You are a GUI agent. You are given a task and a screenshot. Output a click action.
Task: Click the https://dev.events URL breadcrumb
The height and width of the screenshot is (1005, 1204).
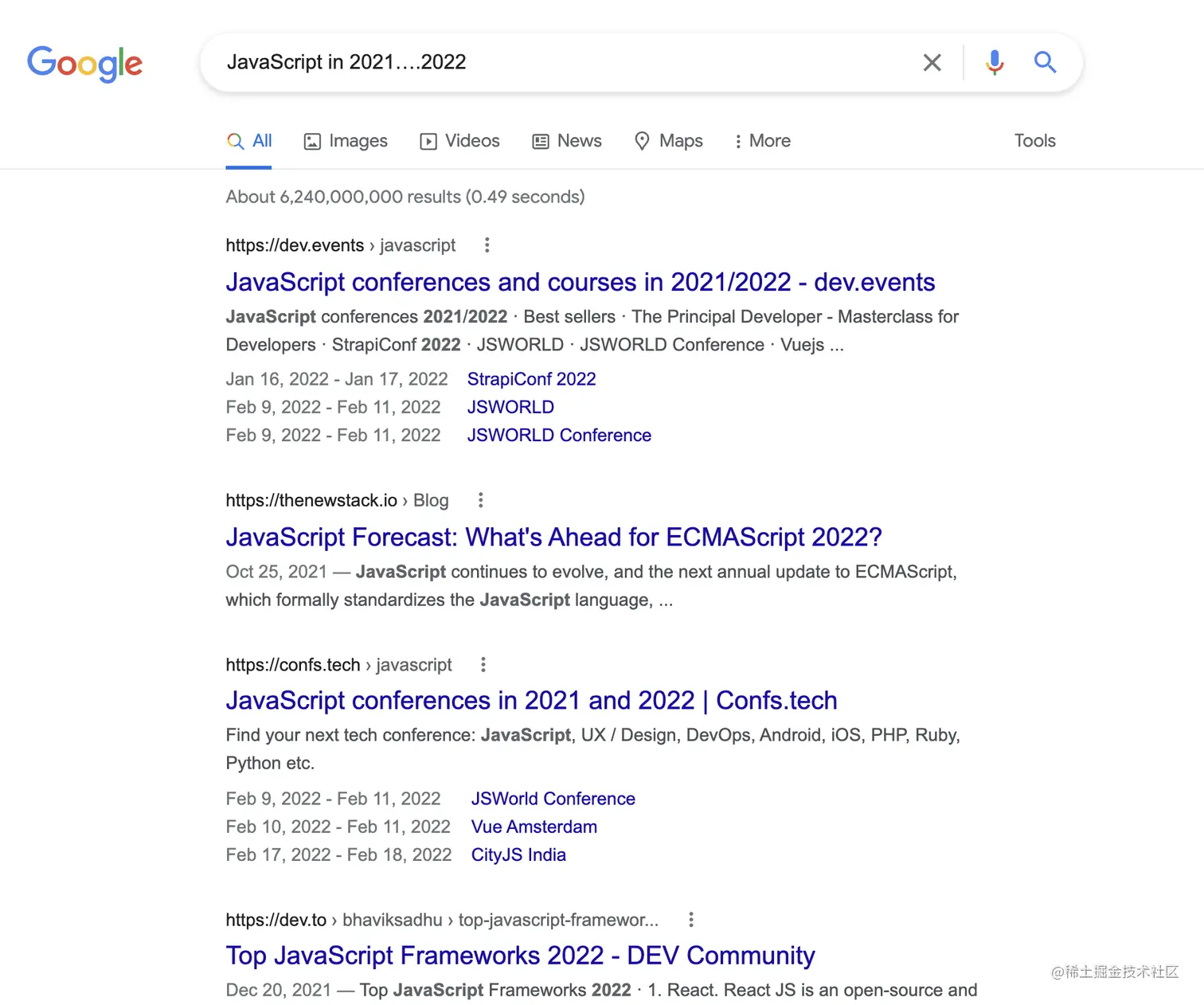click(x=340, y=245)
